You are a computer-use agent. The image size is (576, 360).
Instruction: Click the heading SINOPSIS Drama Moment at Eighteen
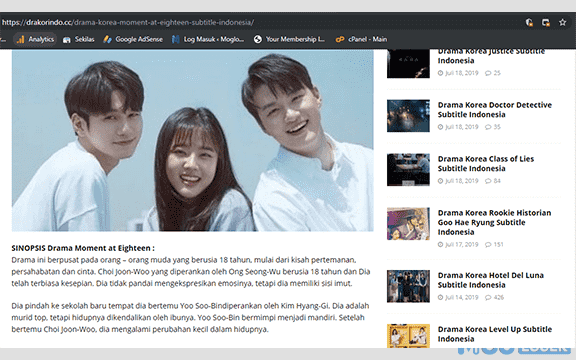pos(83,248)
